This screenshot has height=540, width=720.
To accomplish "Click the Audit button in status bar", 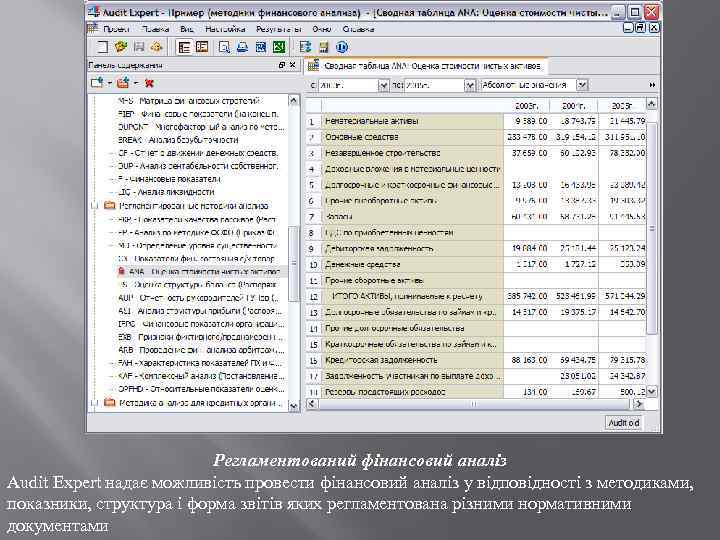I will tap(623, 422).
